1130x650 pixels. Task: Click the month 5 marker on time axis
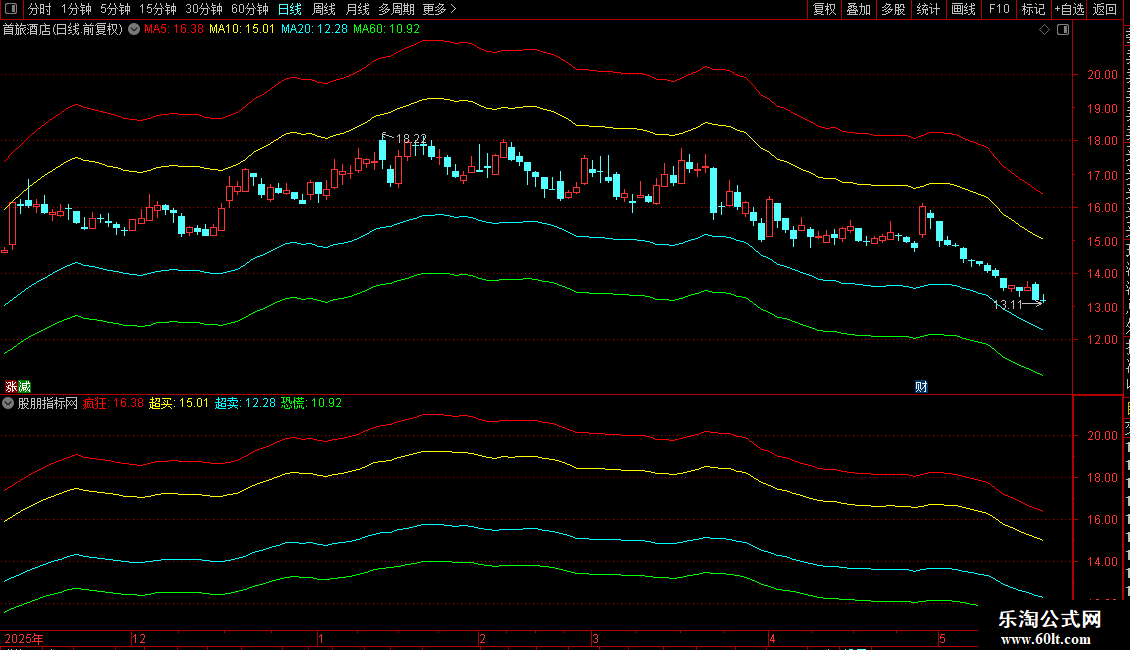[x=942, y=638]
